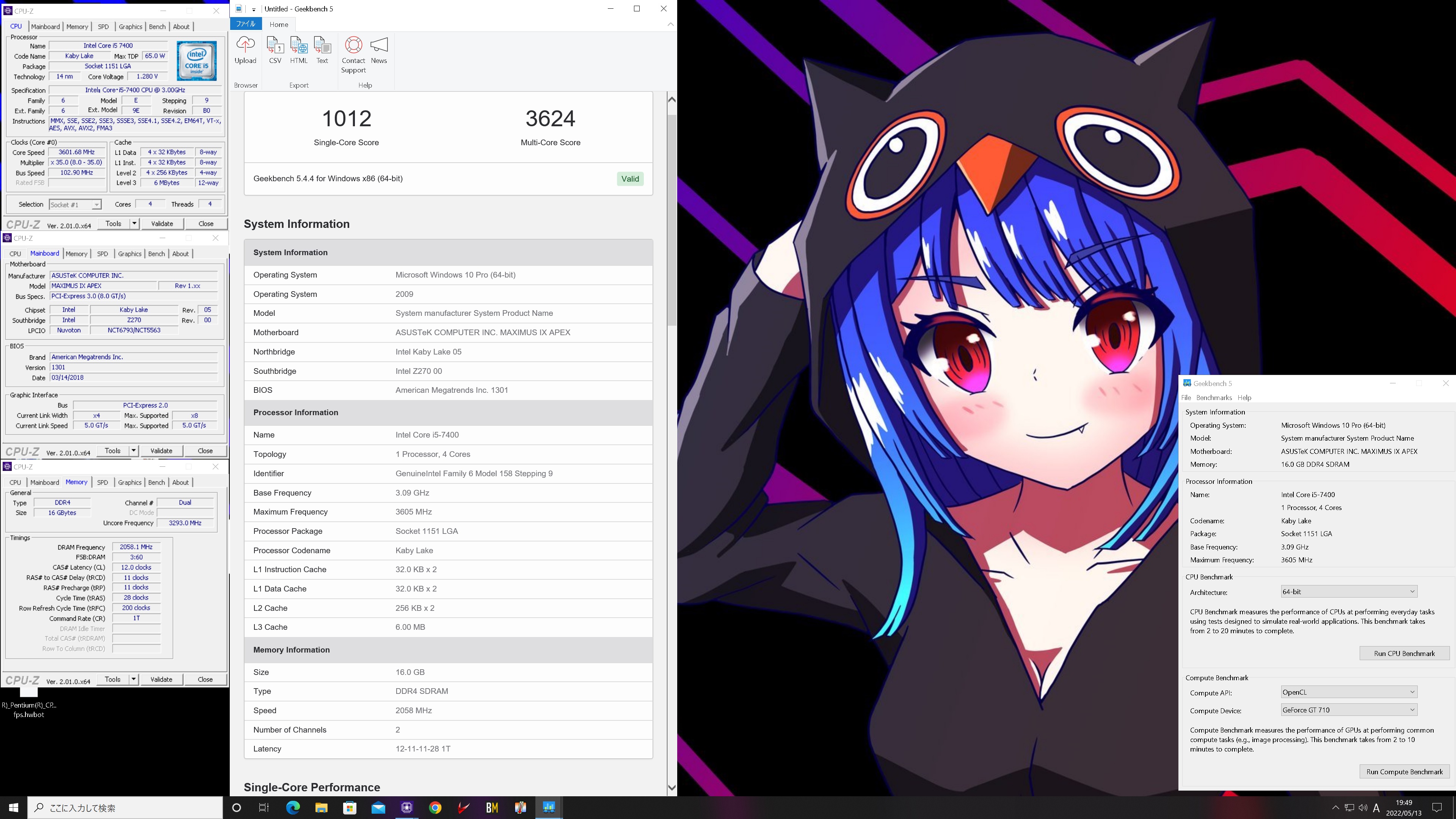Open Mail app from taskbar
This screenshot has width=1456, height=819.
(378, 808)
